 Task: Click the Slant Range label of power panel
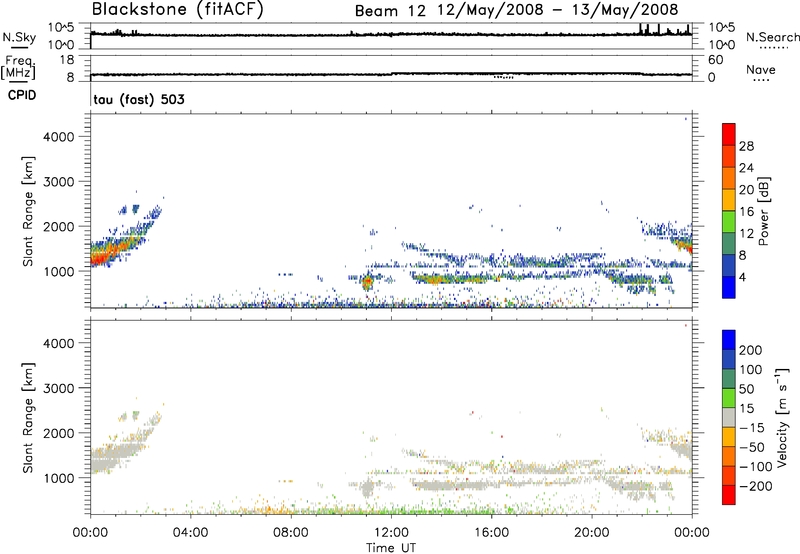tap(28, 211)
